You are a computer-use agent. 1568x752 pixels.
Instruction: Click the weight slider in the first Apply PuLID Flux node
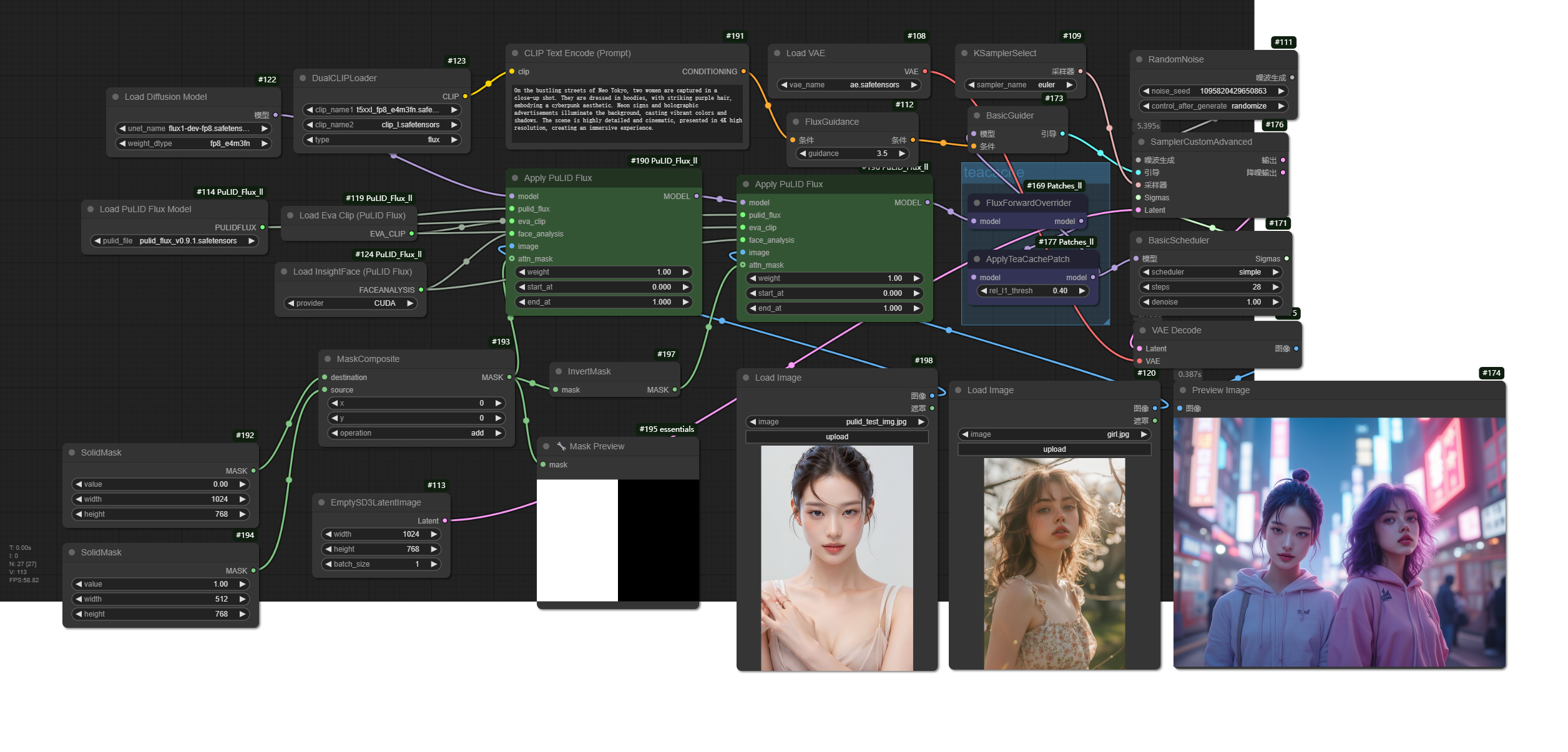tap(603, 272)
